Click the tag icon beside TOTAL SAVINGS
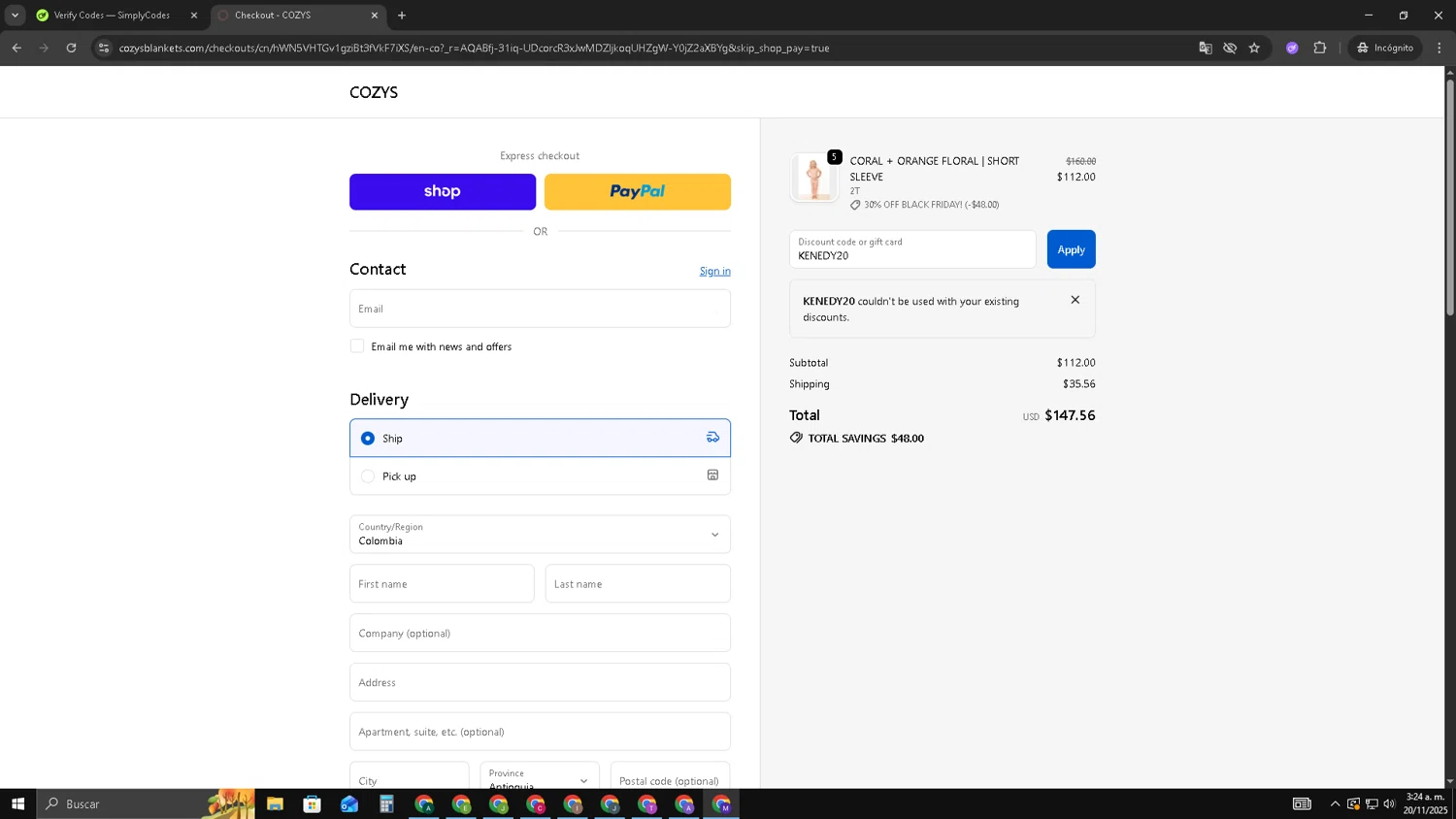1456x819 pixels. [x=796, y=438]
